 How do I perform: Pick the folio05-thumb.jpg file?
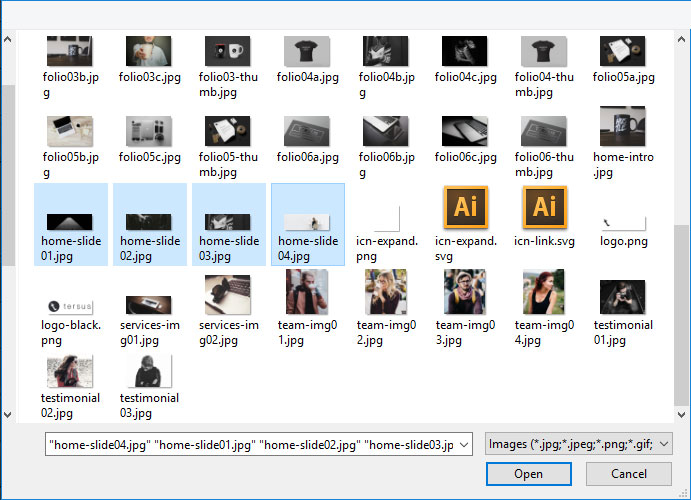pos(228,147)
